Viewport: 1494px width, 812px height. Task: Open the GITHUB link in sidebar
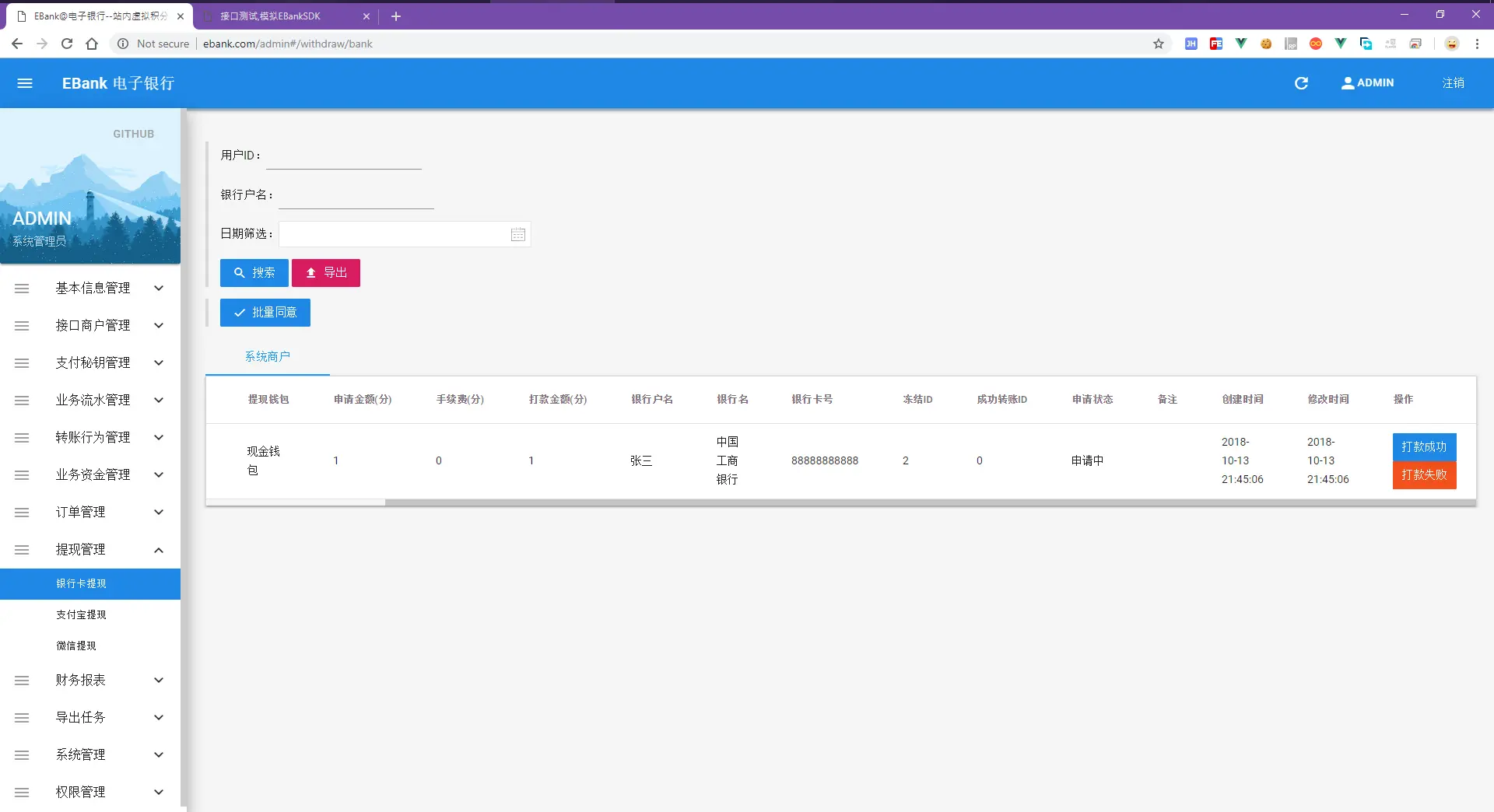134,134
